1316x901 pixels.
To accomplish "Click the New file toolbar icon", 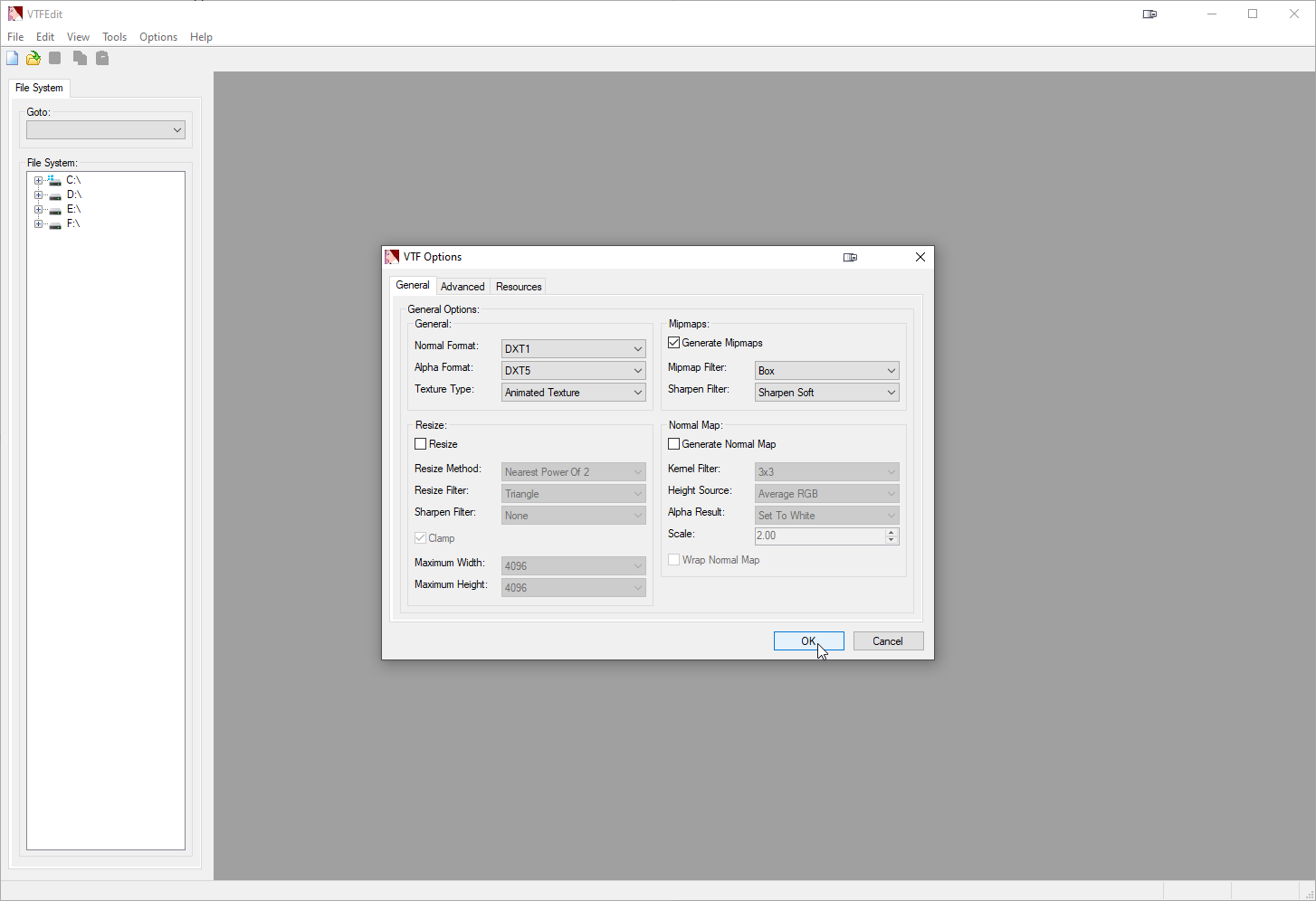I will coord(13,59).
